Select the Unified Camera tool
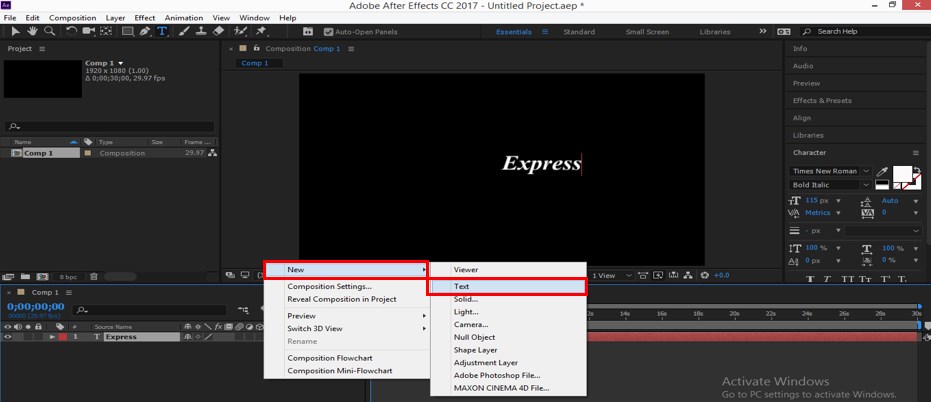931x402 pixels. (x=88, y=31)
